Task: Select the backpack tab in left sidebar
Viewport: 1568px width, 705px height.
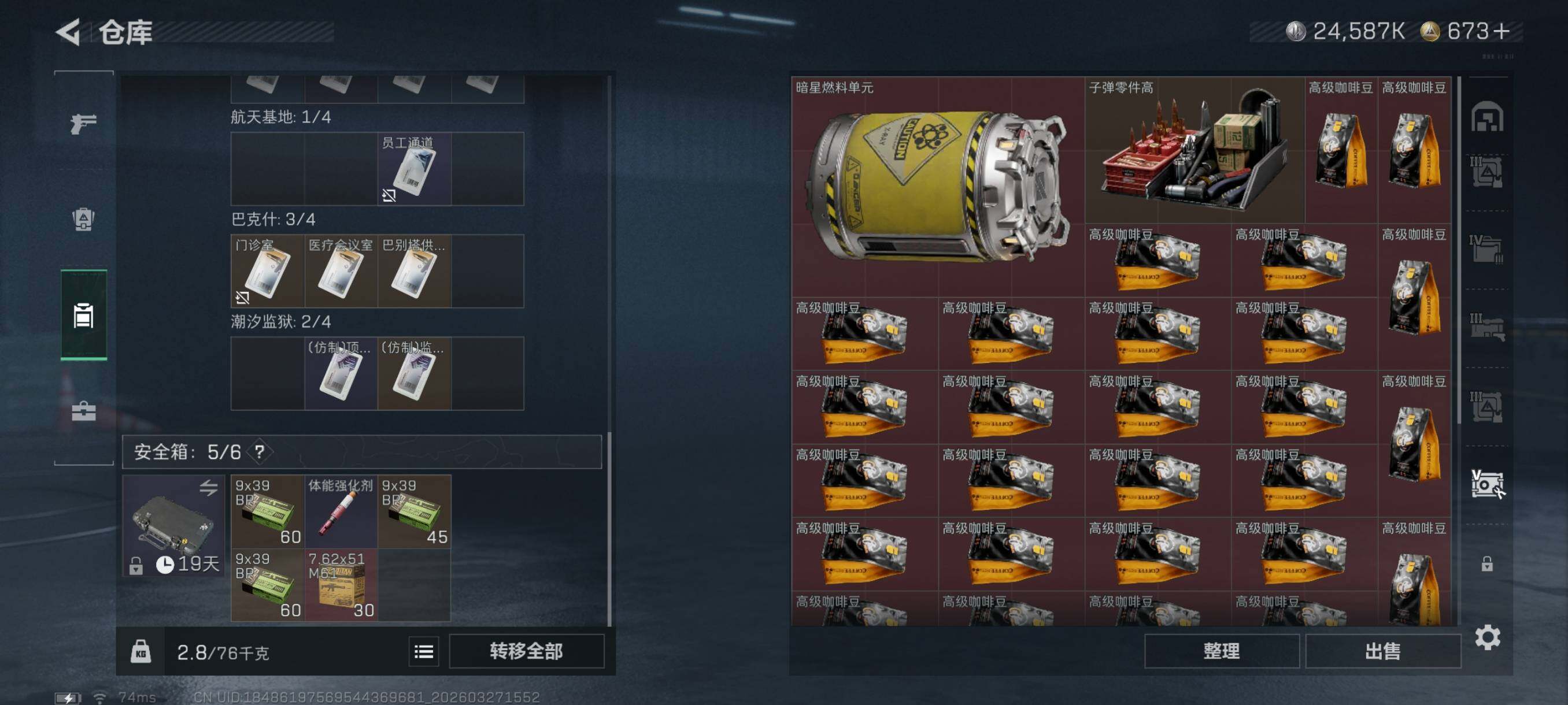Action: tap(83, 219)
